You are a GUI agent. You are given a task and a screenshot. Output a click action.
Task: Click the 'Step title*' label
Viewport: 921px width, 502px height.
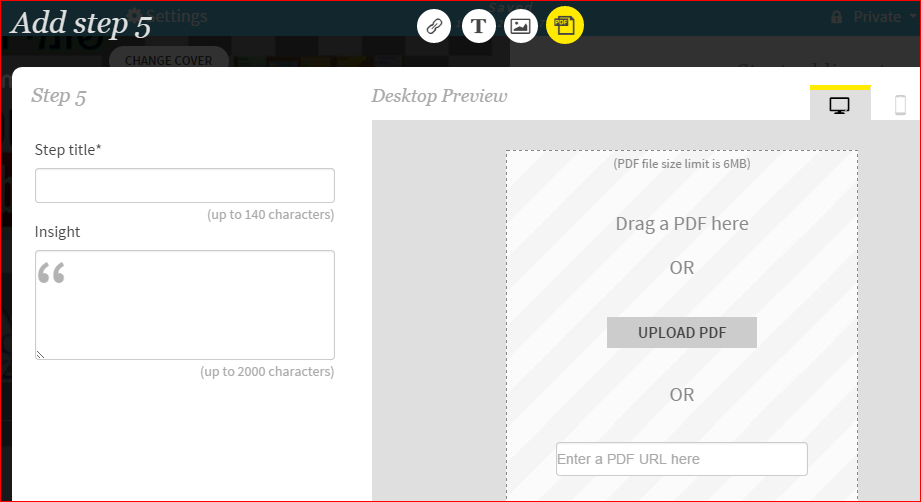click(x=68, y=150)
